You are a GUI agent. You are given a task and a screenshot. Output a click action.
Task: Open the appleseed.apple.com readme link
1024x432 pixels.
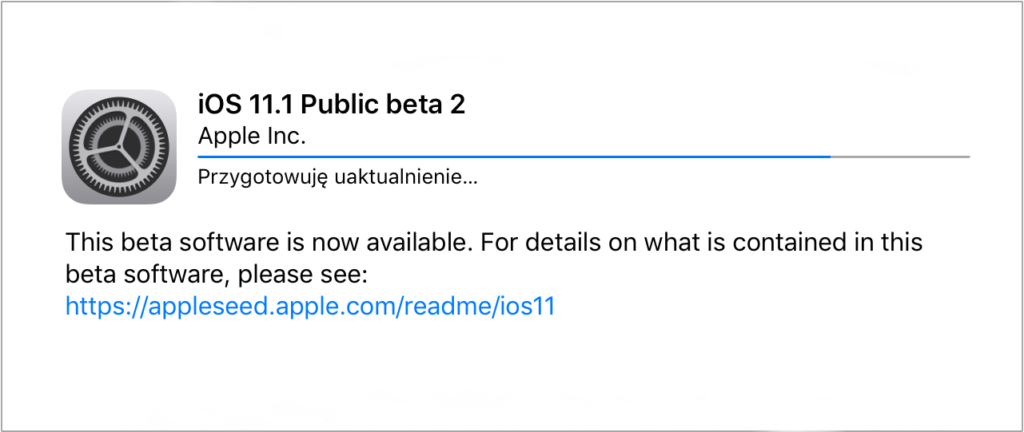click(310, 306)
